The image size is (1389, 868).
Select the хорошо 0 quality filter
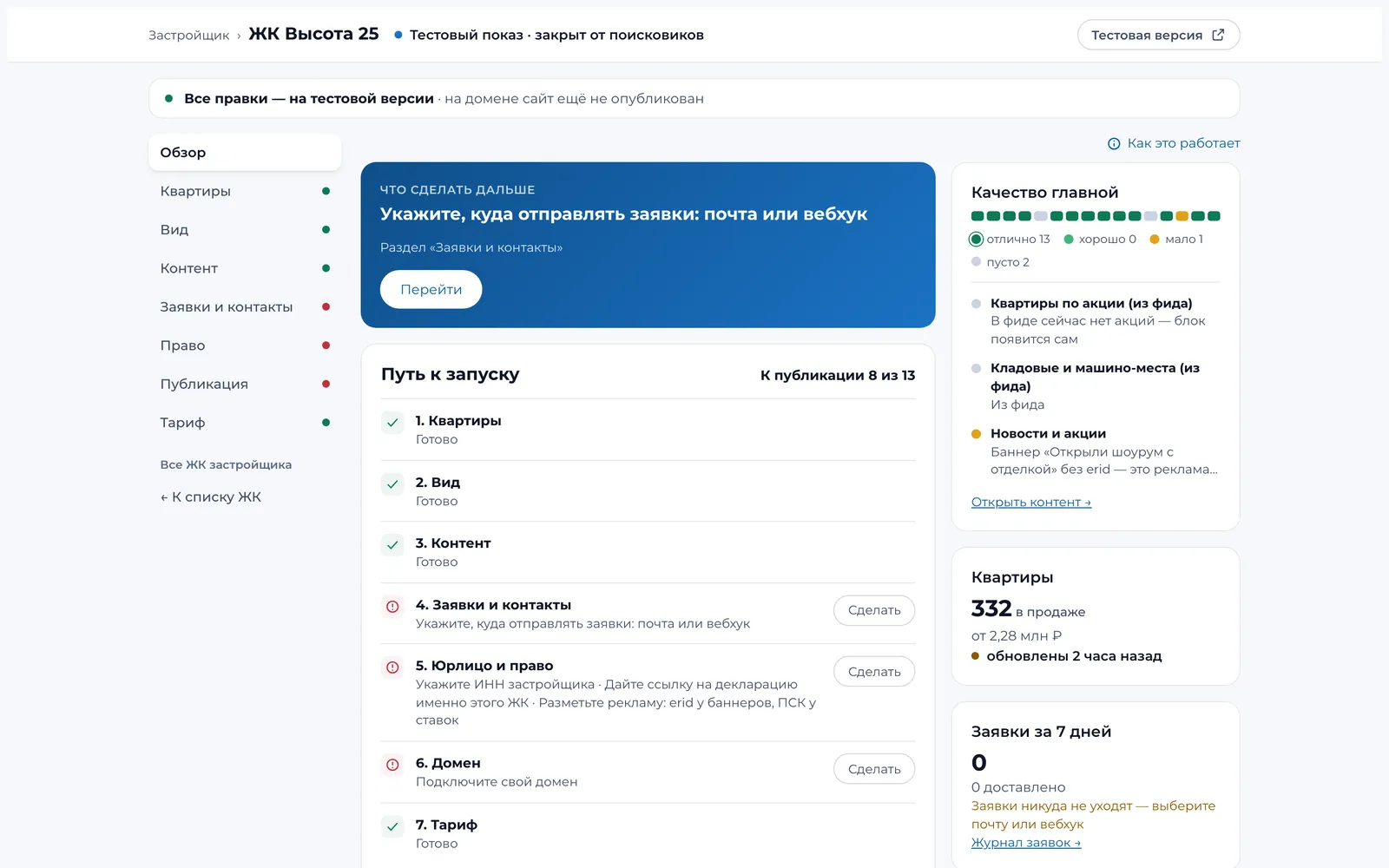pyautogui.click(x=1100, y=239)
